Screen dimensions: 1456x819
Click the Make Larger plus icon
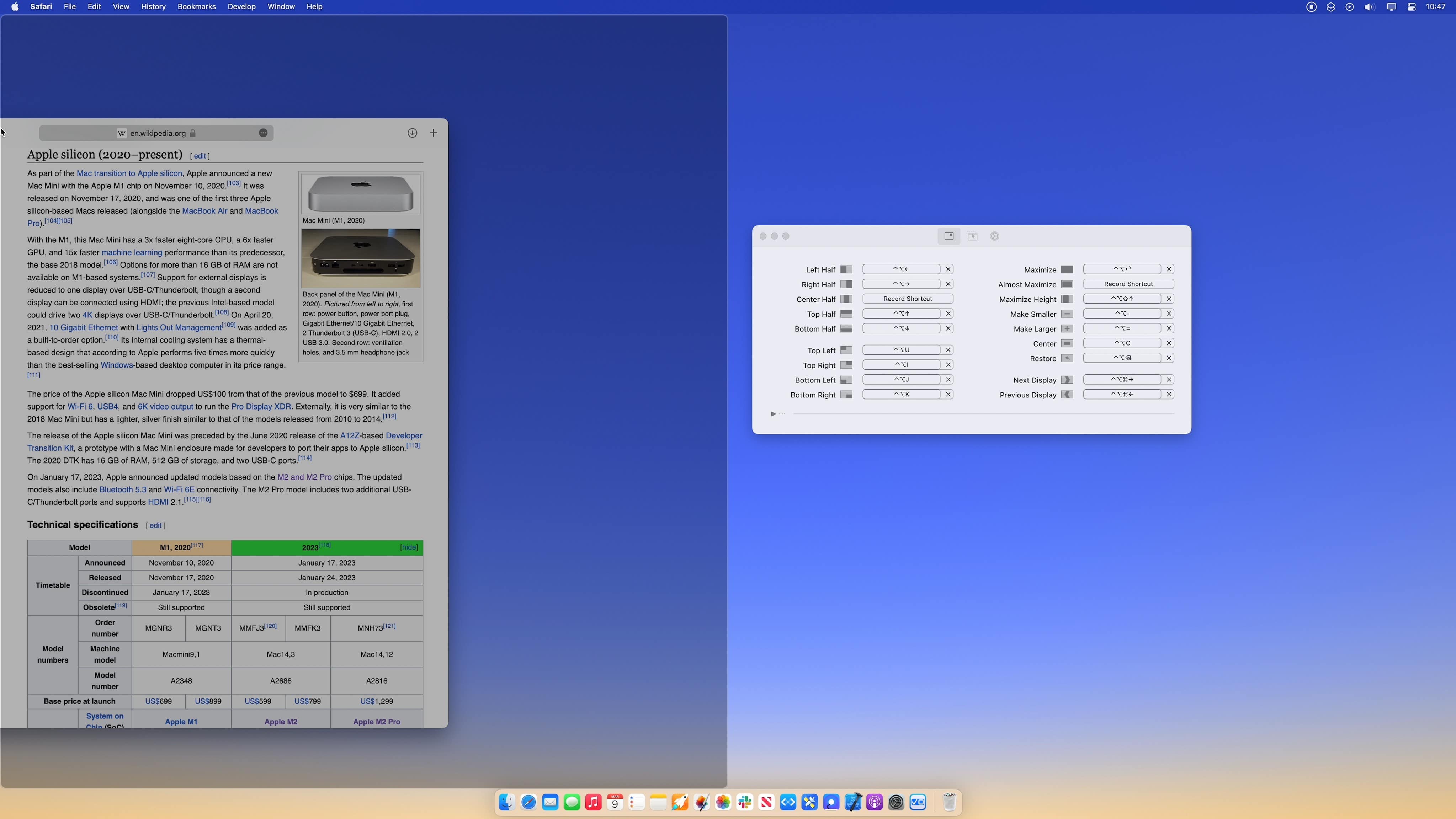pyautogui.click(x=1067, y=329)
